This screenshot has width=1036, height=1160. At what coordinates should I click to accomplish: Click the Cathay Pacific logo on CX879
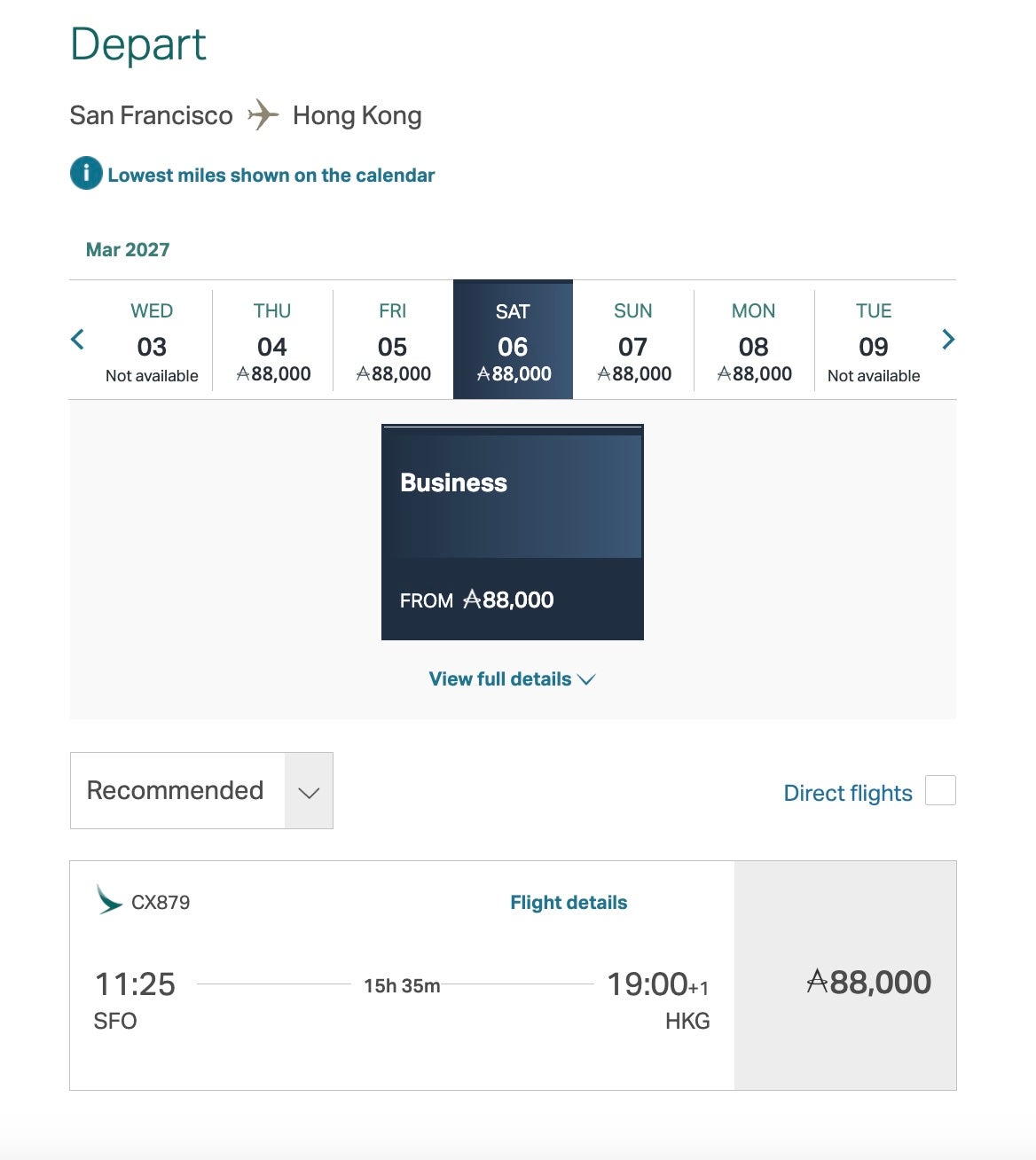(109, 899)
